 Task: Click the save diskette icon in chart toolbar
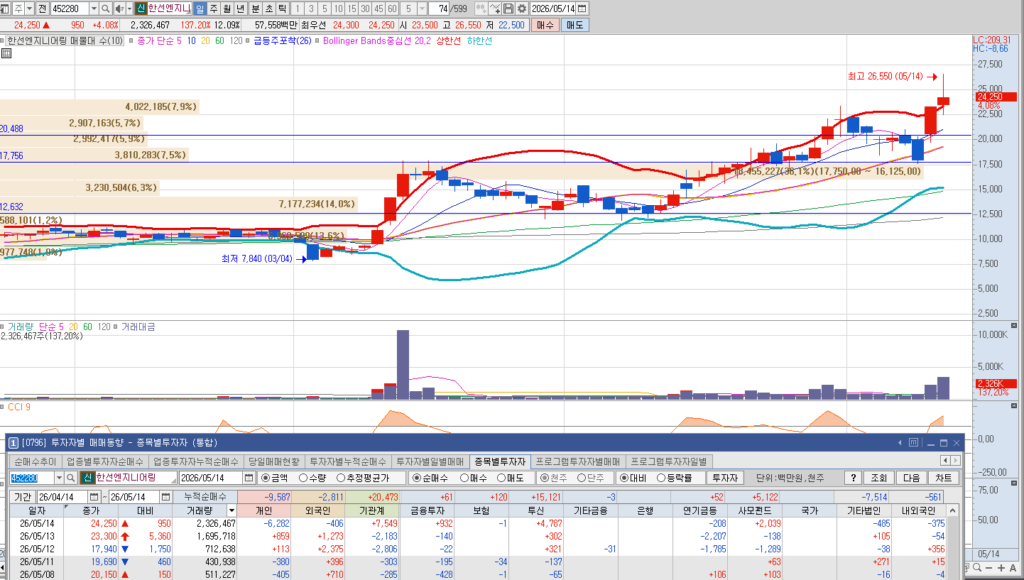(509, 8)
